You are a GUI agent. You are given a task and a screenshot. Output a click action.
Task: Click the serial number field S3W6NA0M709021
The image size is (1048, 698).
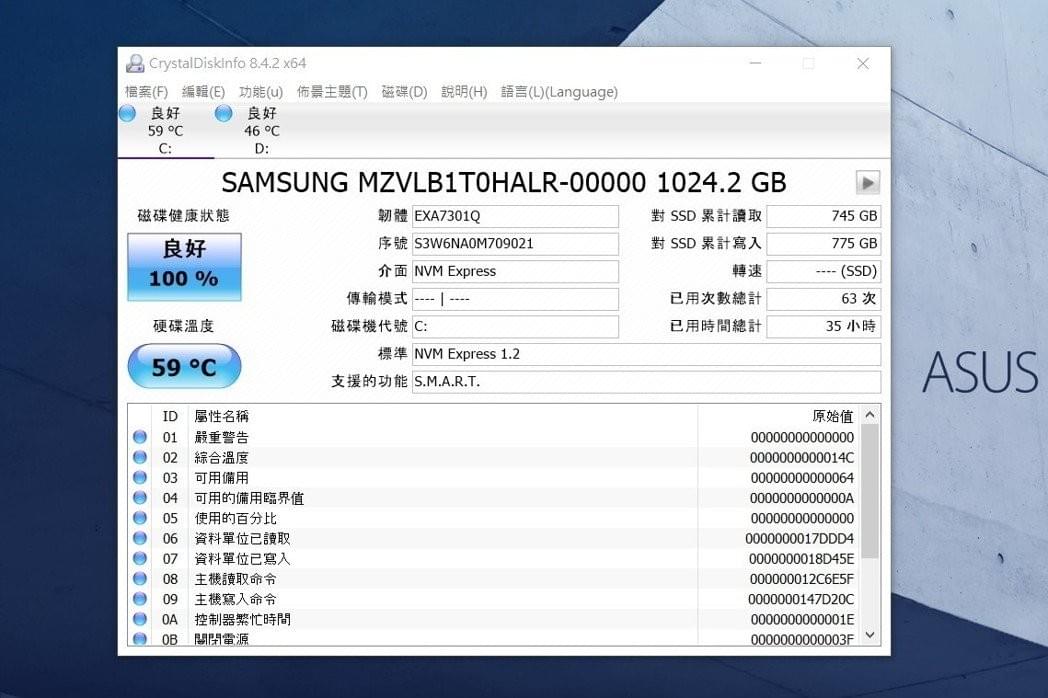click(x=515, y=243)
